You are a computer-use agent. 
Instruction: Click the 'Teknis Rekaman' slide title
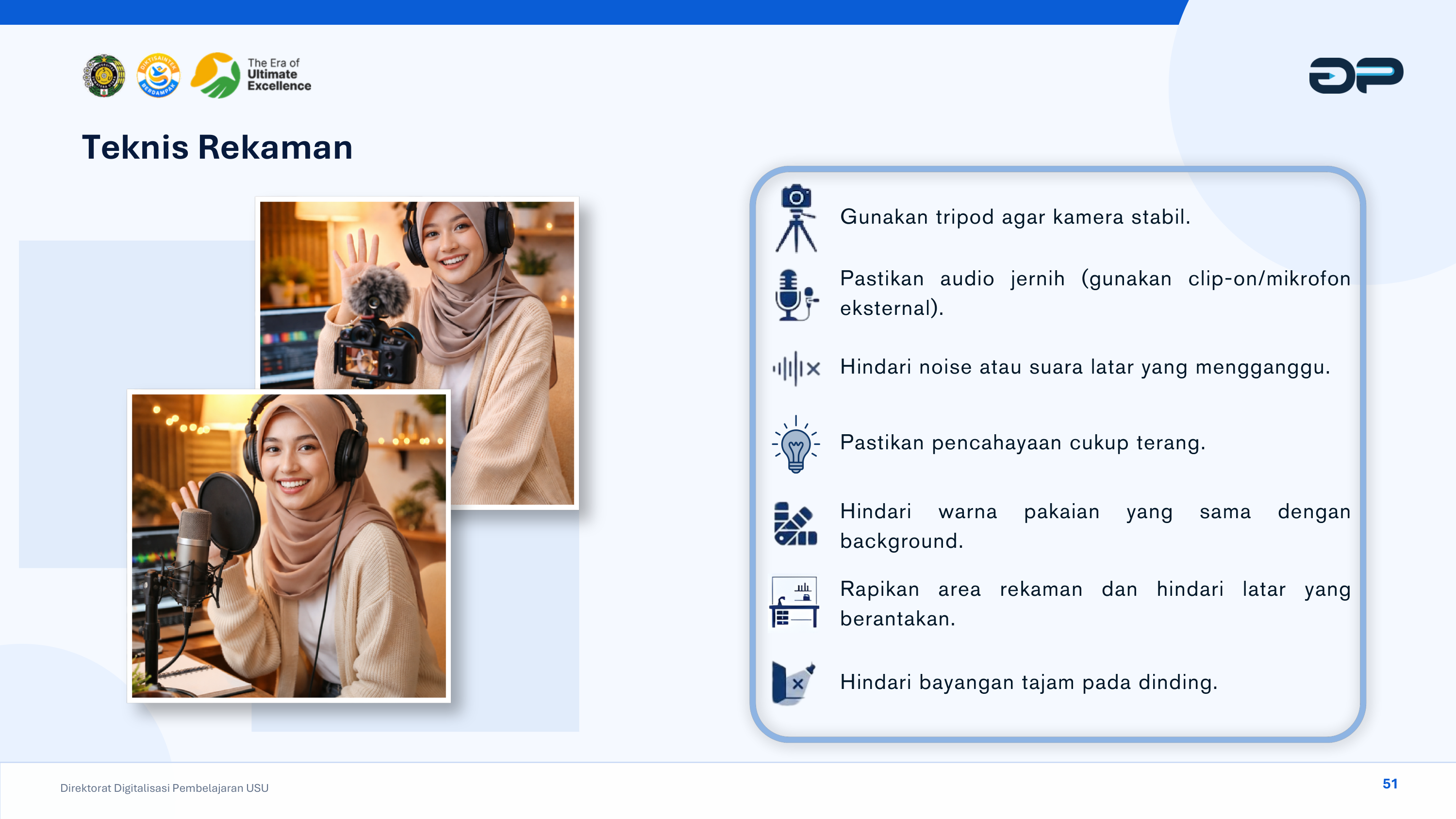pos(217,147)
